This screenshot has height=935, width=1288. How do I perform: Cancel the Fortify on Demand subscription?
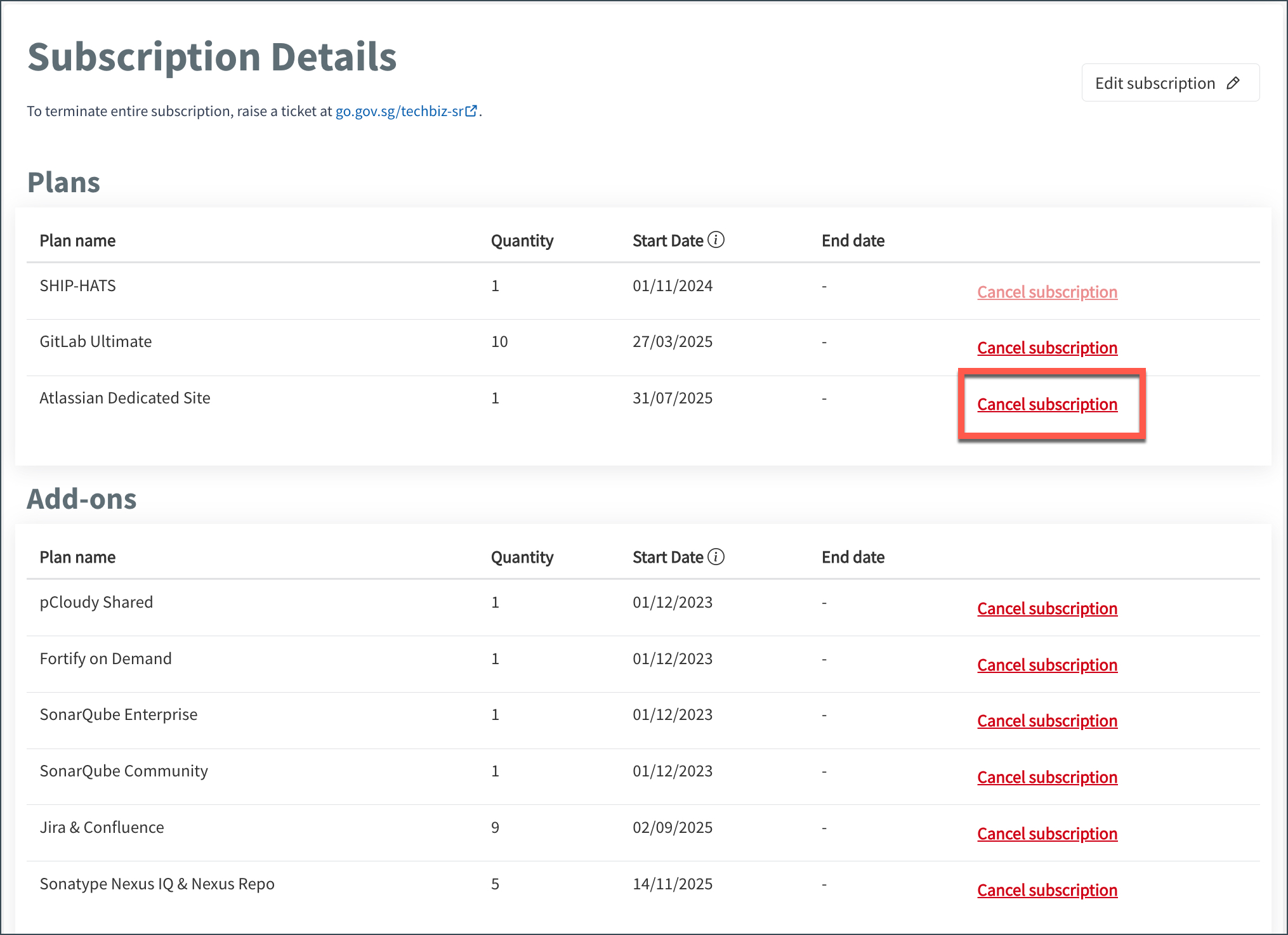pos(1047,665)
